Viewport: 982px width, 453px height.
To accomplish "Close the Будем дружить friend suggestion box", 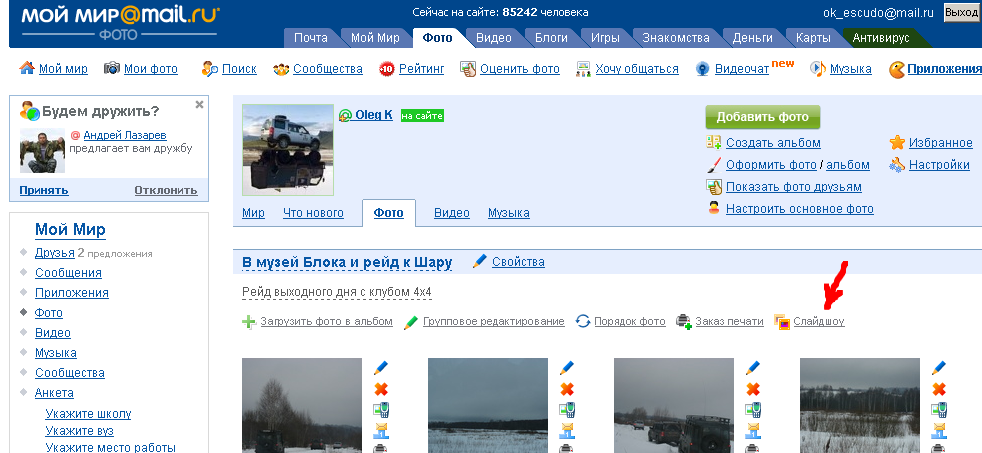I will (199, 105).
